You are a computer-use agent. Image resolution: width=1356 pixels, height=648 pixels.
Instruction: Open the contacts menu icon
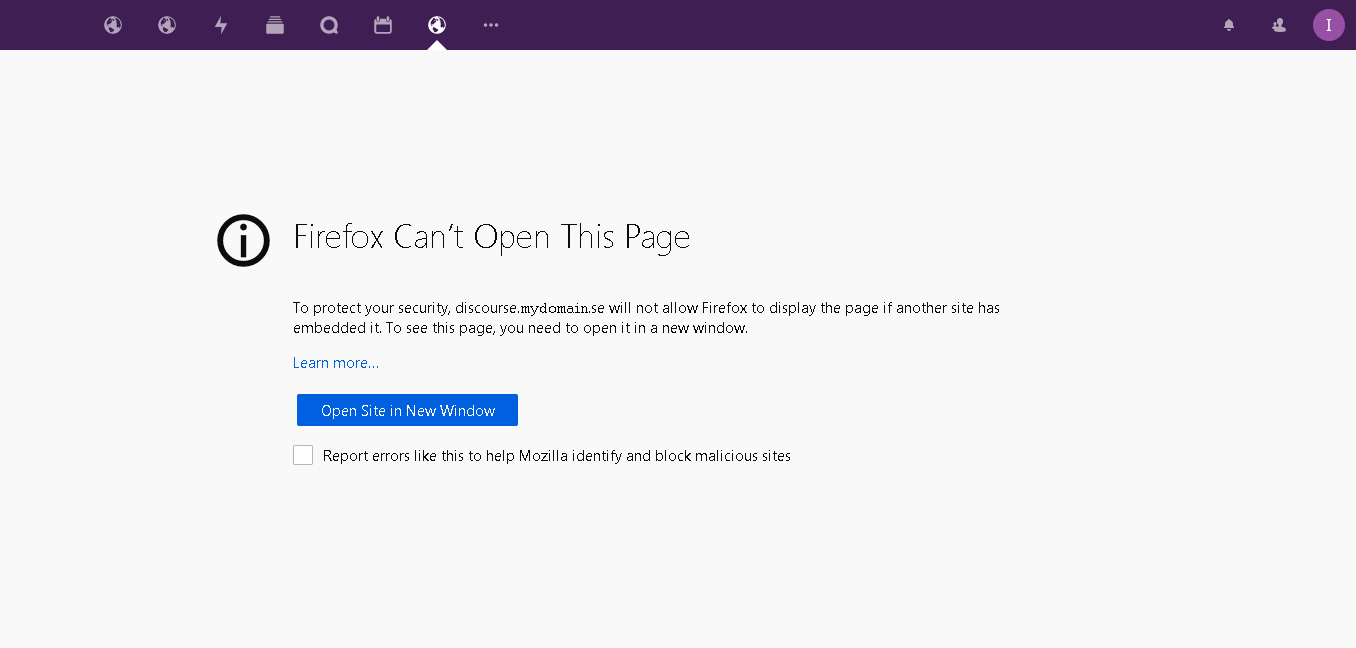point(1279,25)
